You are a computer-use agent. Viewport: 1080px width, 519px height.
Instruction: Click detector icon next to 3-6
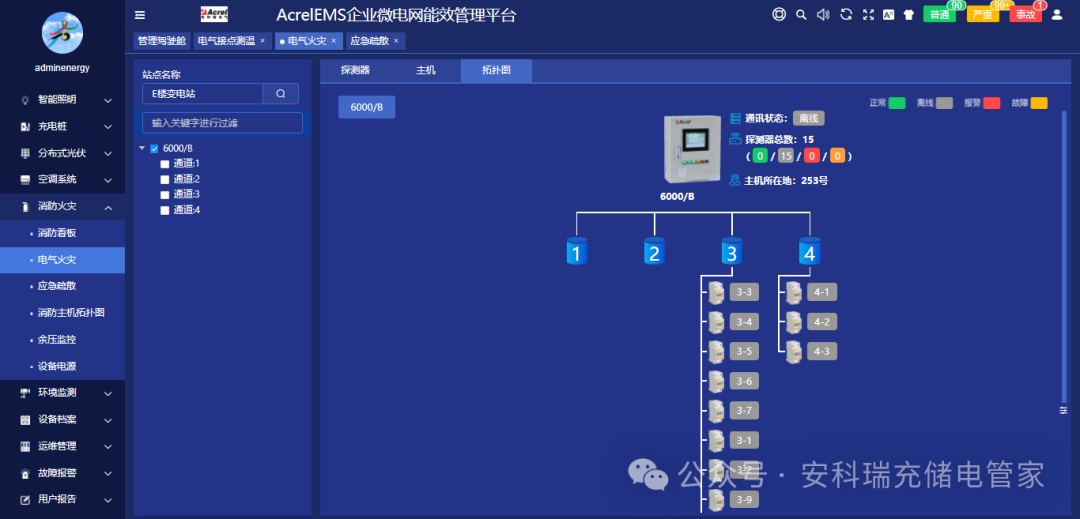tap(716, 381)
